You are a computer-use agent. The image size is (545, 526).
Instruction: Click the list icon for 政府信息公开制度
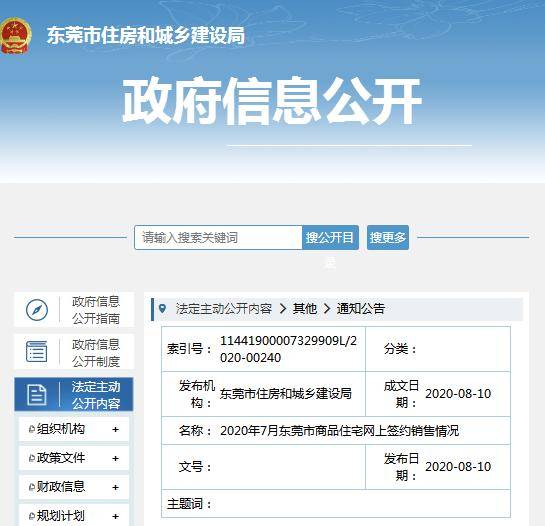36,351
